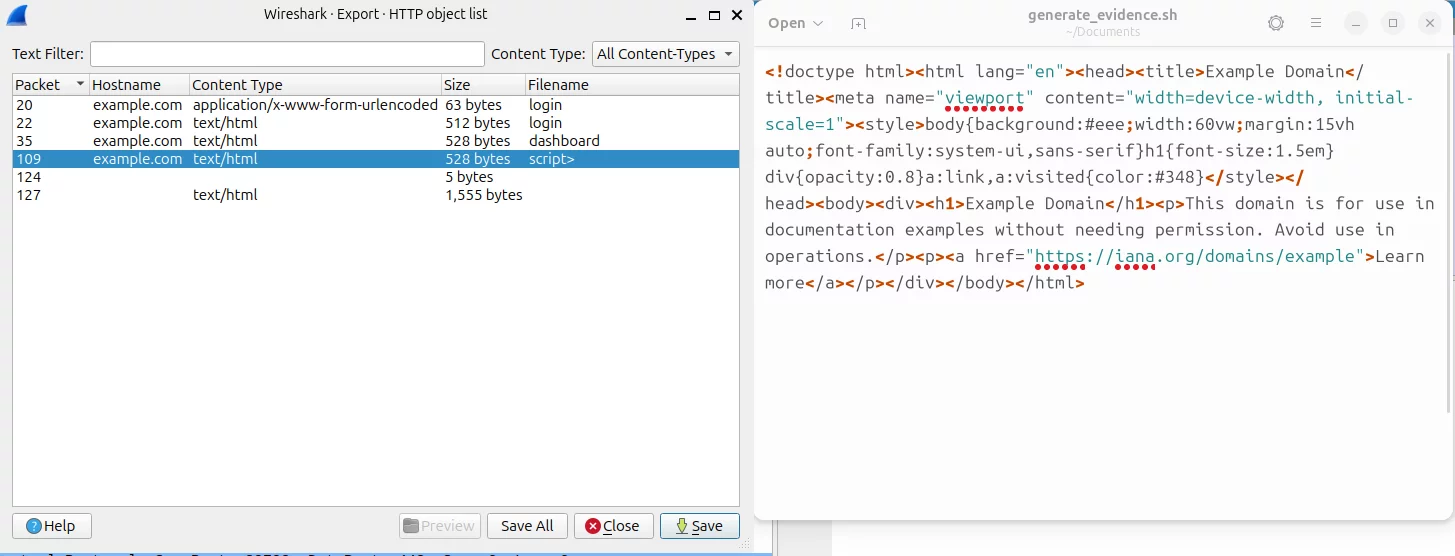Close the generate_evidence.sh editor window
1455x556 pixels.
pyautogui.click(x=1431, y=23)
